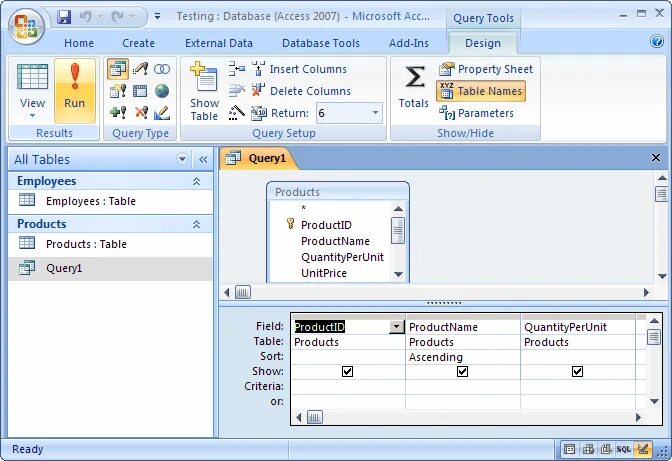The image size is (672, 461).
Task: Choose the Append query type
Action: [117, 113]
